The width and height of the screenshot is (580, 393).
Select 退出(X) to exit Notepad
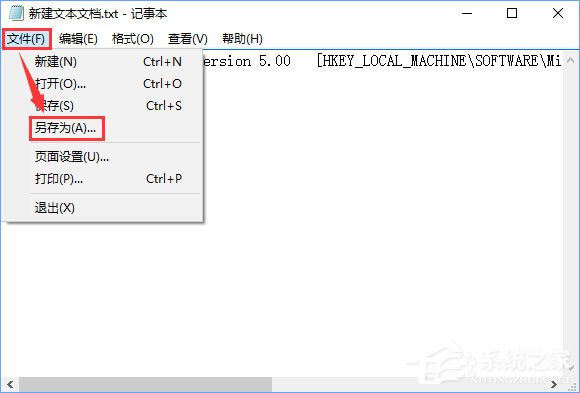(104, 208)
